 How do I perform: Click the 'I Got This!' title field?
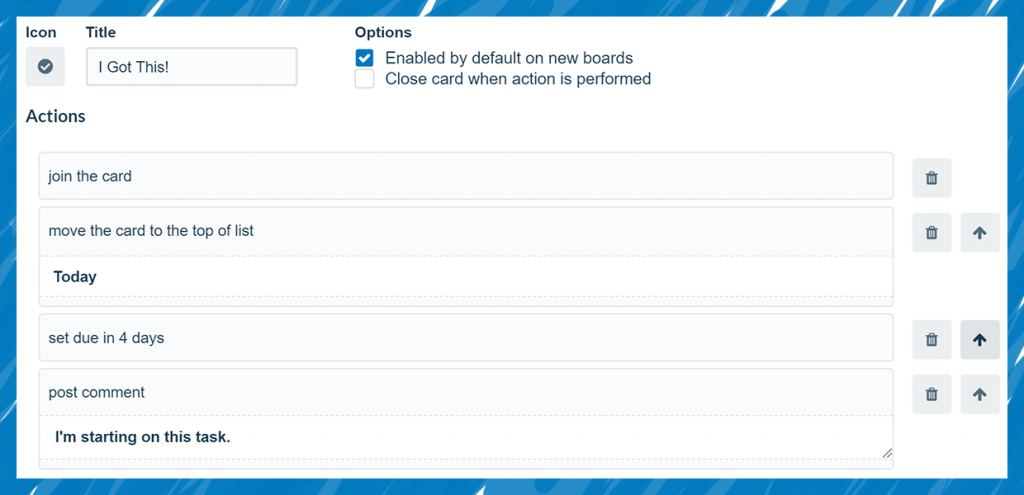point(191,67)
